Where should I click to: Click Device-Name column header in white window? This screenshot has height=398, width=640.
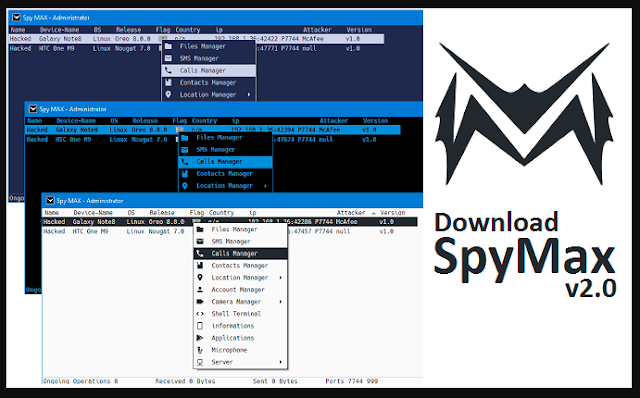(93, 213)
